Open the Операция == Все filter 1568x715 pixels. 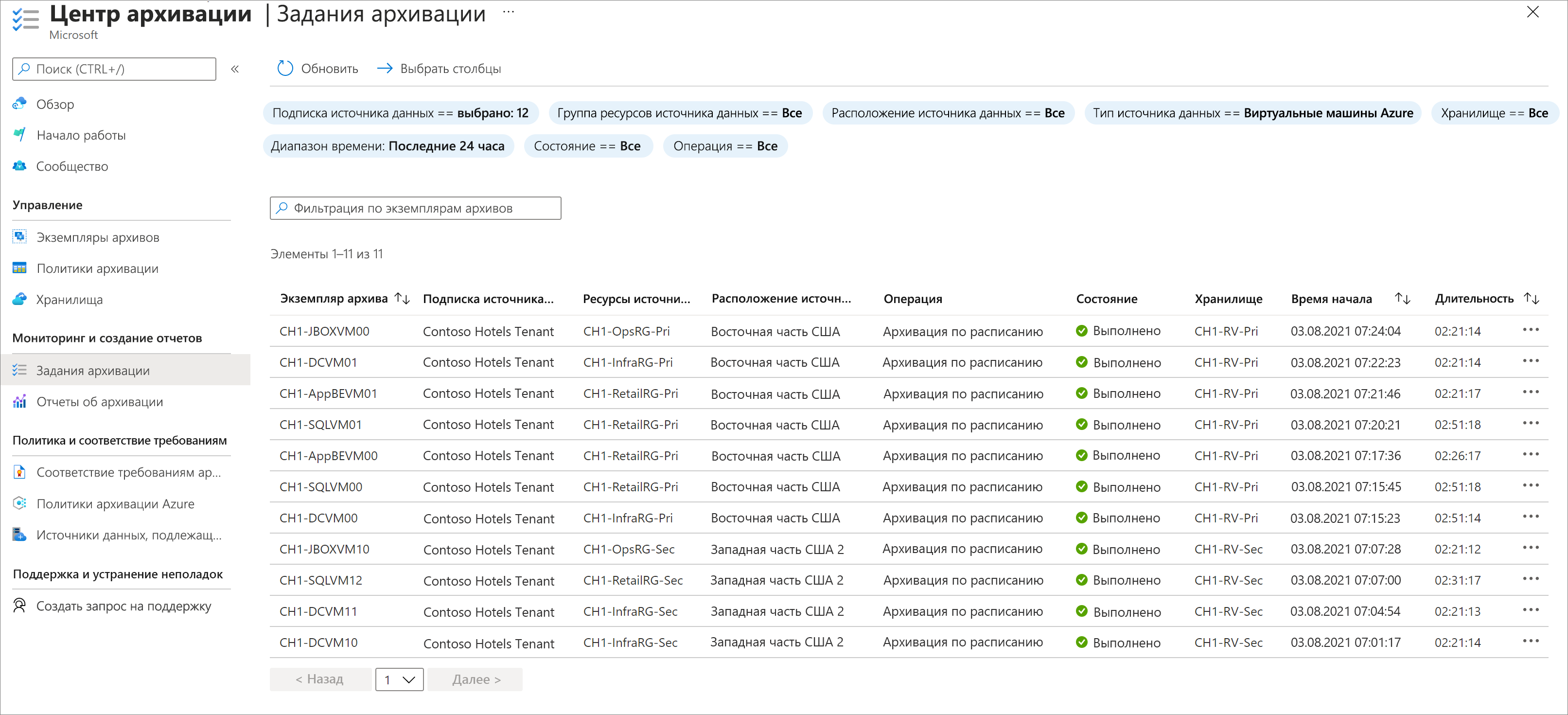(x=725, y=145)
